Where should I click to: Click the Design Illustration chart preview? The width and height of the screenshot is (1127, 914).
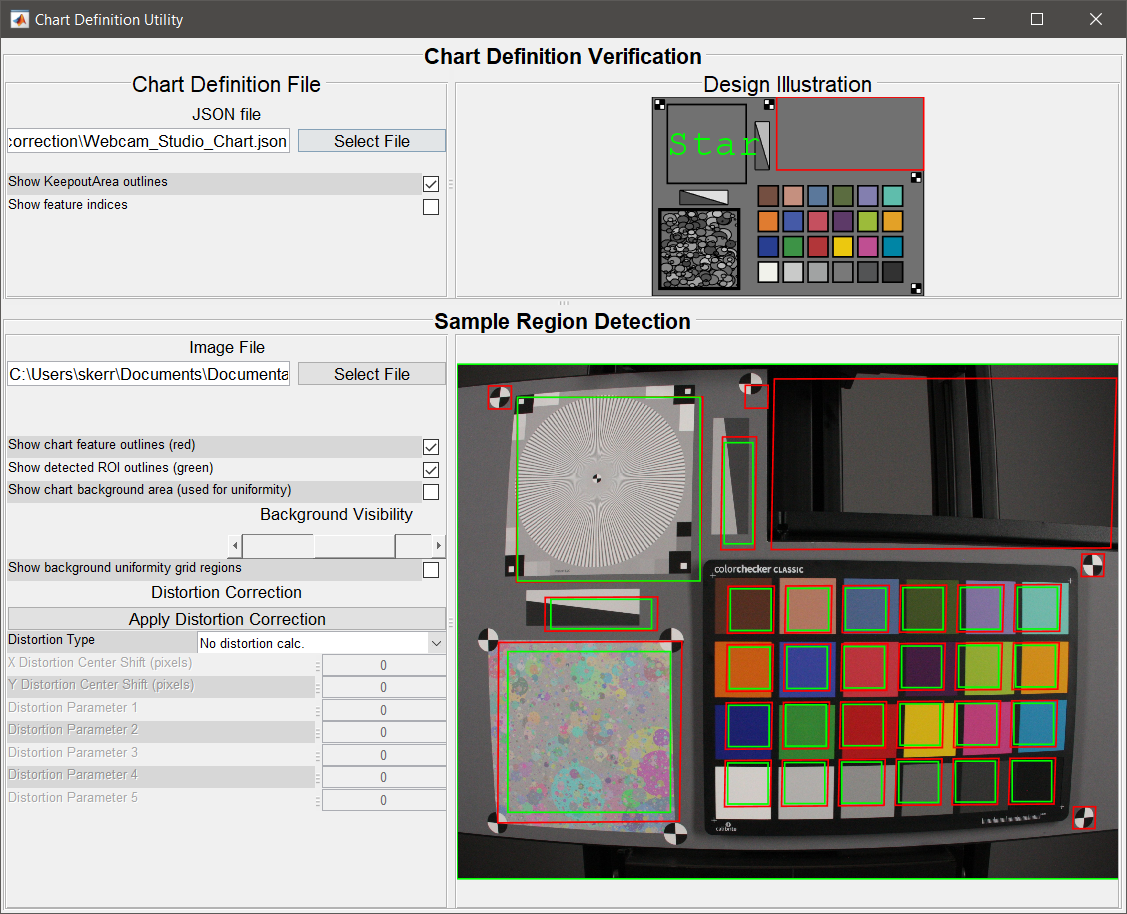point(788,195)
